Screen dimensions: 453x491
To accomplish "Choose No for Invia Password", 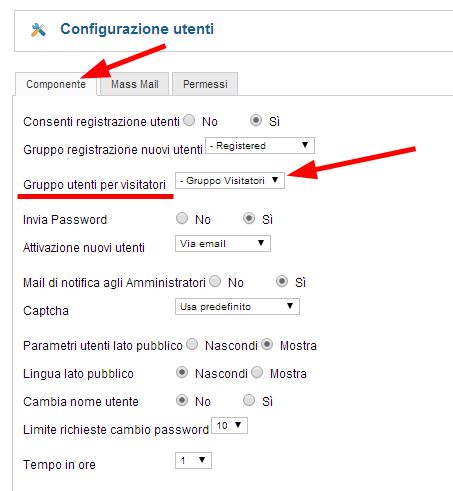I will tap(182, 218).
